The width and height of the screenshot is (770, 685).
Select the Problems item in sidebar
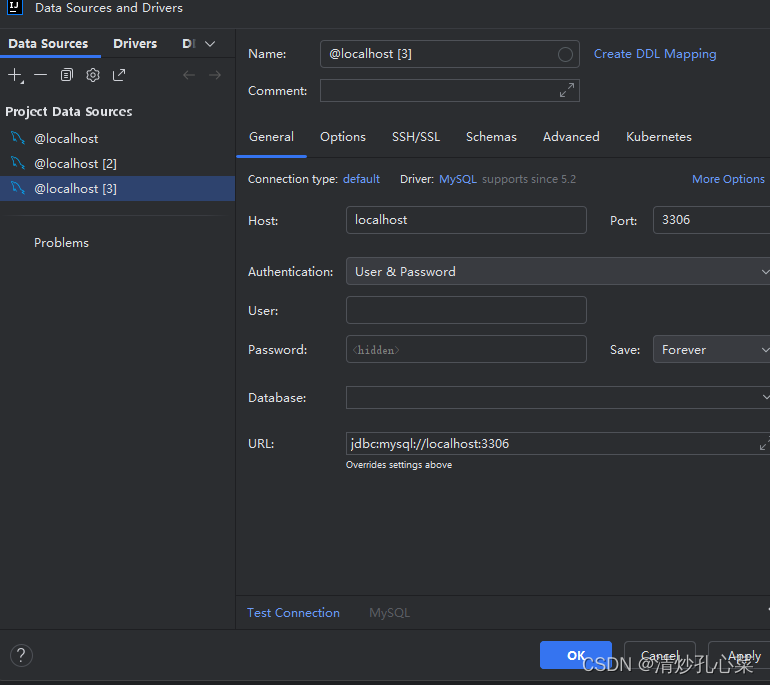[61, 243]
